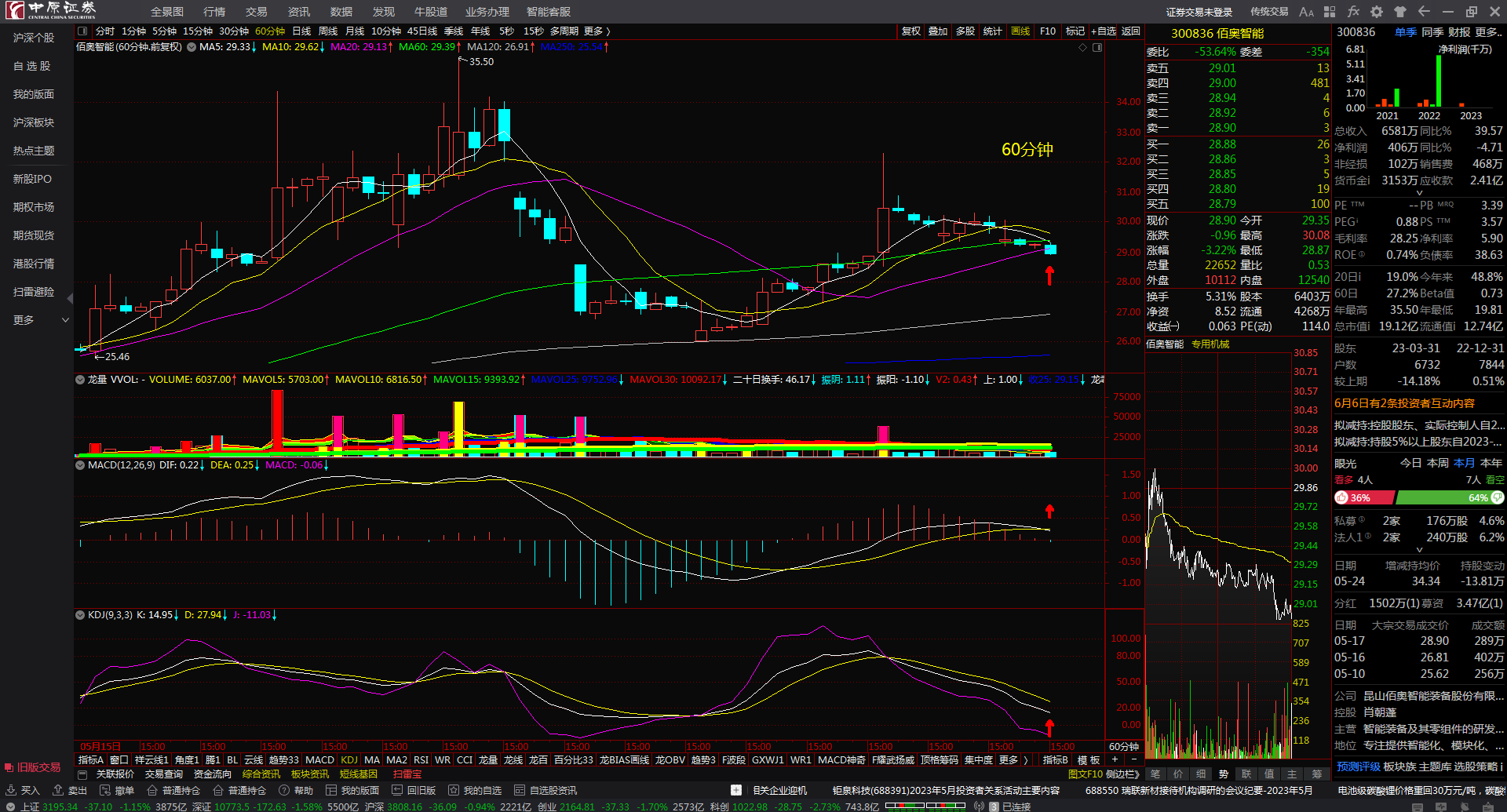
Task: Collapse the KDJ(9,3,3) panel arrow
Action: click(x=80, y=615)
